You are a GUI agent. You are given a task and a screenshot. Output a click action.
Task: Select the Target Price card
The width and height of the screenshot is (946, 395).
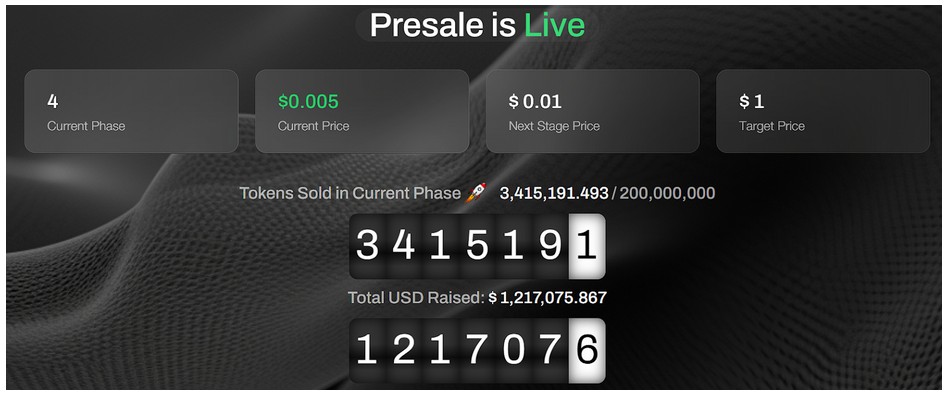coord(823,111)
